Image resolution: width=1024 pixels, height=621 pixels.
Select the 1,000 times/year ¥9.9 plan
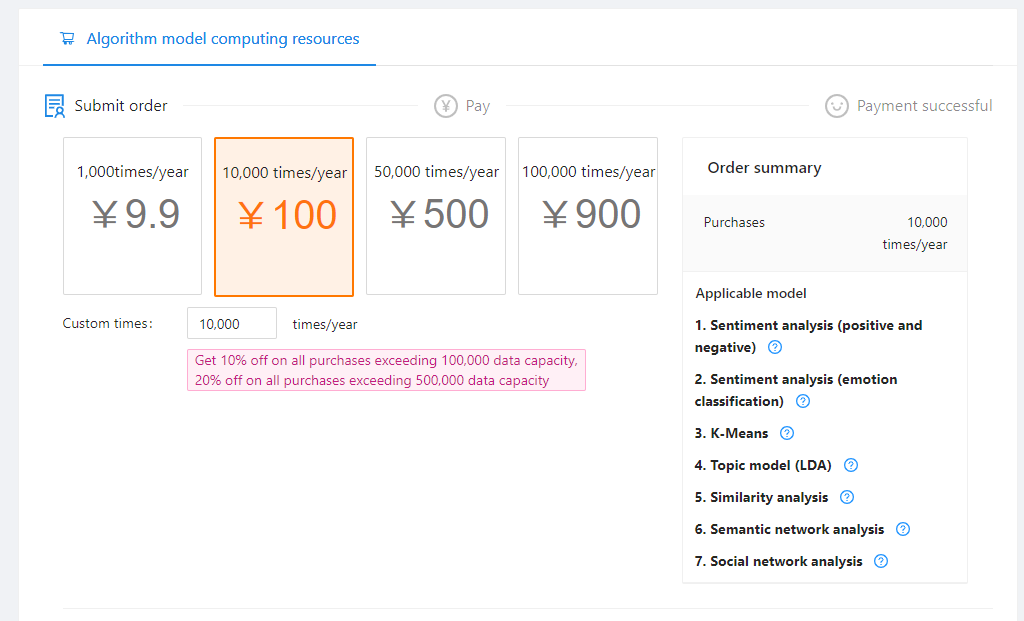[x=132, y=216]
